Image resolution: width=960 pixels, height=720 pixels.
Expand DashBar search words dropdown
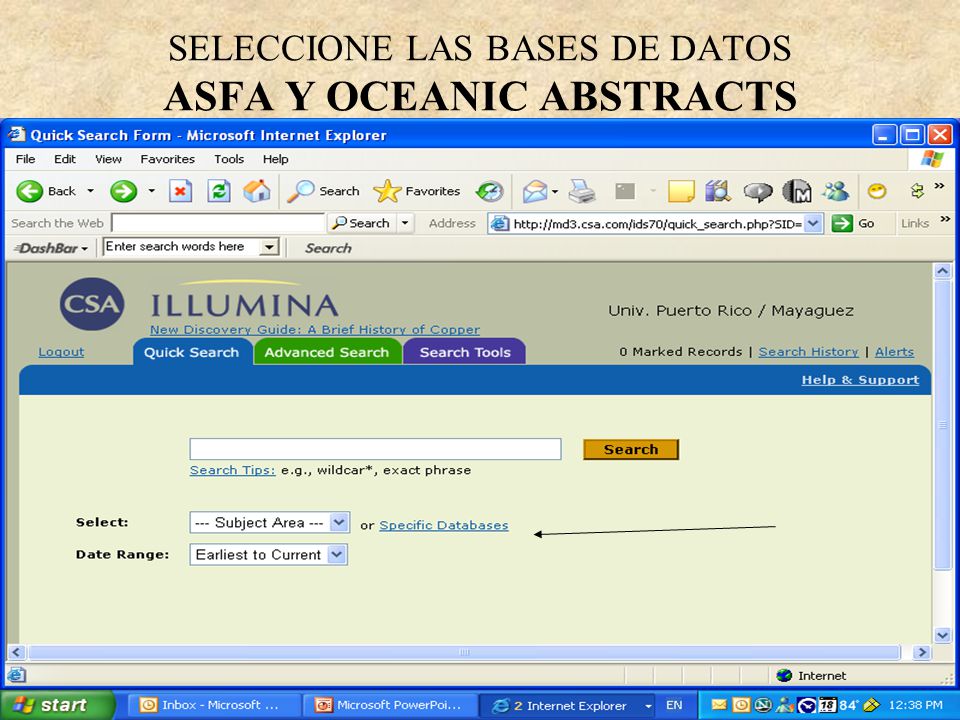269,247
